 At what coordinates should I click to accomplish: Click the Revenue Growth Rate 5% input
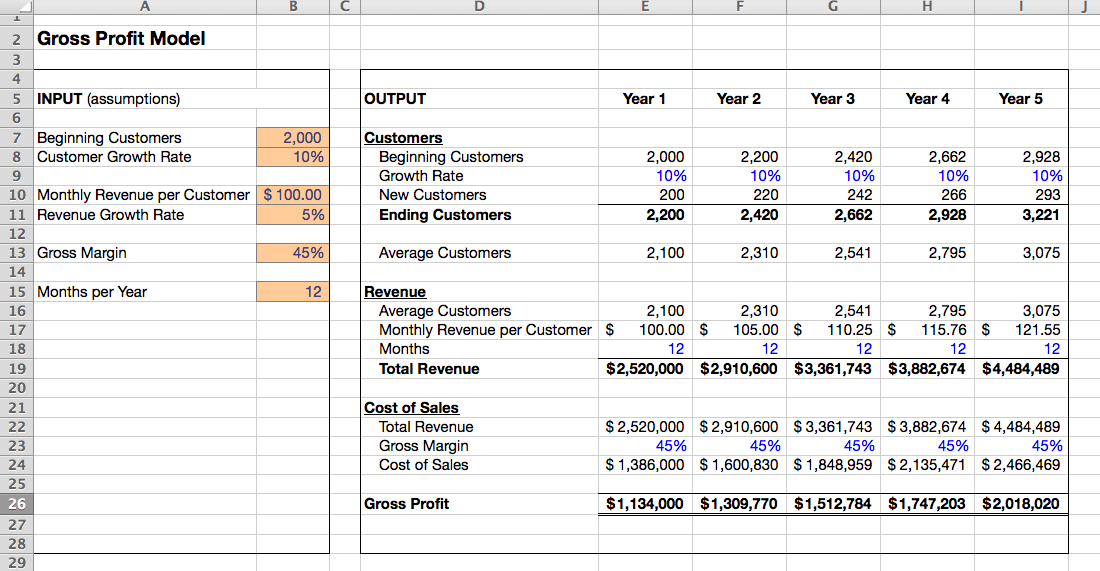pyautogui.click(x=292, y=214)
